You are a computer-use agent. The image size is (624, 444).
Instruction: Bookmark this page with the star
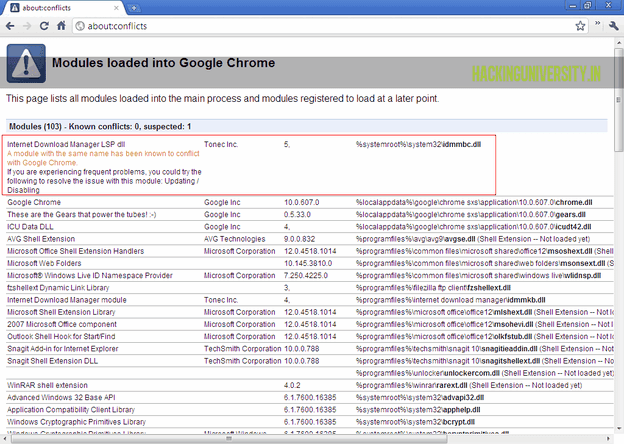[580, 26]
